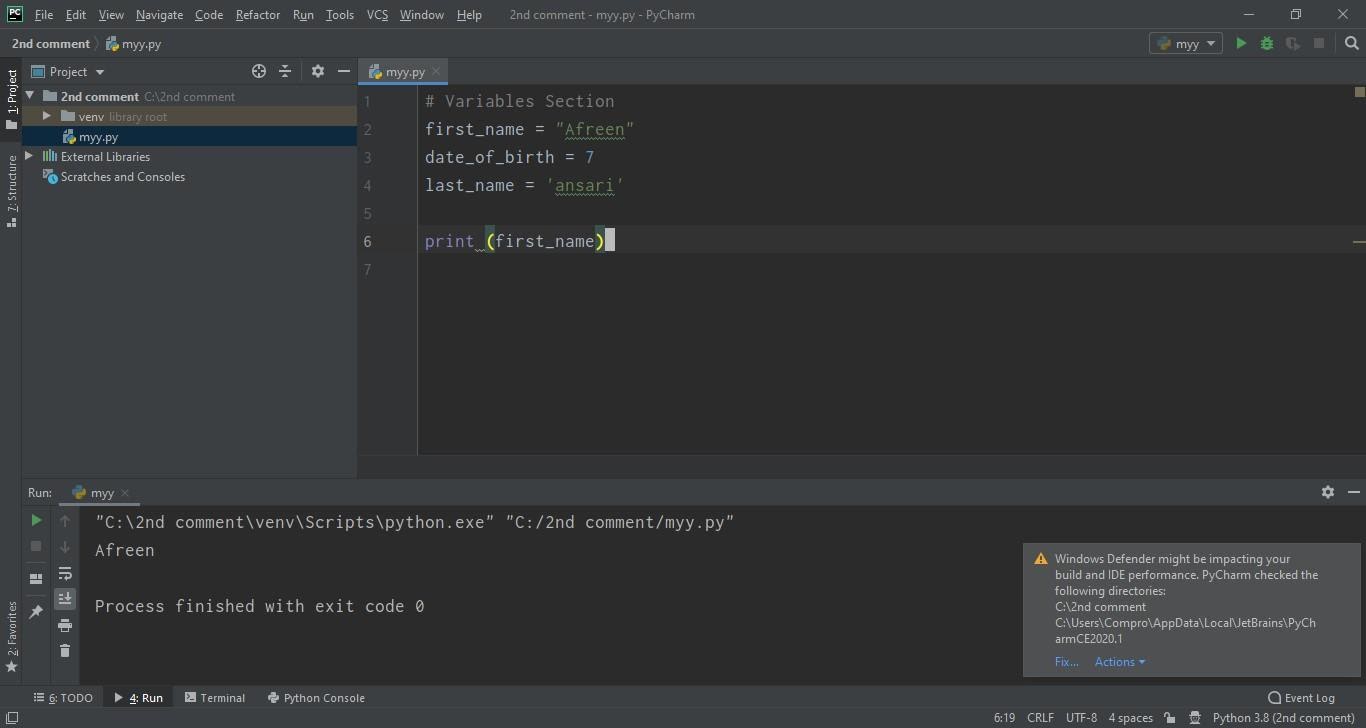Open the Window menu
The height and width of the screenshot is (728, 1366).
pos(422,15)
